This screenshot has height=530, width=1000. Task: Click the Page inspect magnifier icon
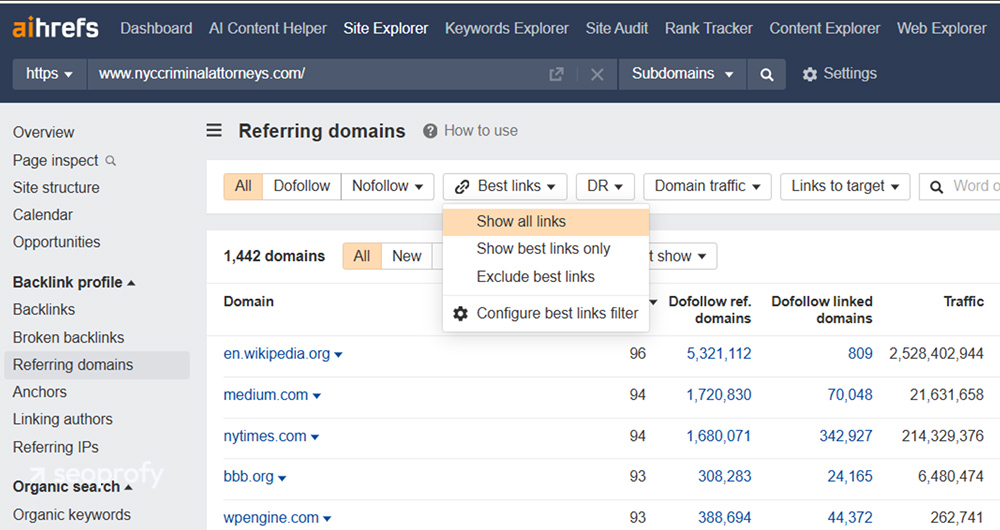tap(110, 161)
